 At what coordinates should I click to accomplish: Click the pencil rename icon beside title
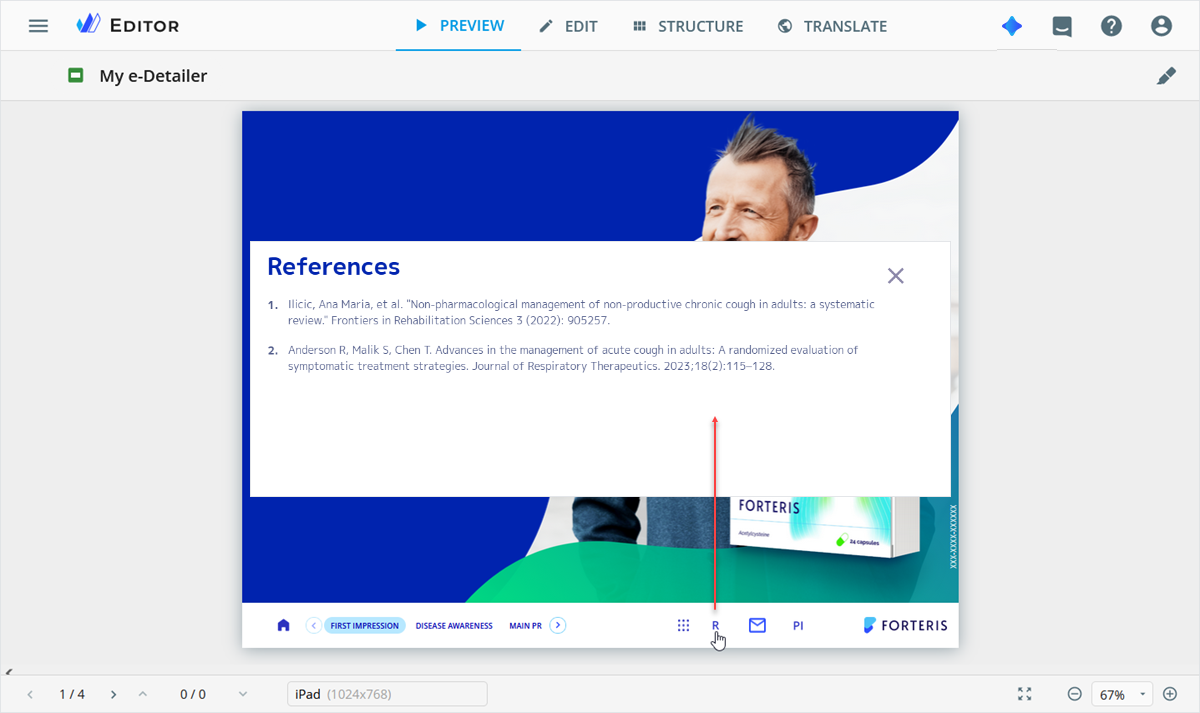click(x=1166, y=76)
